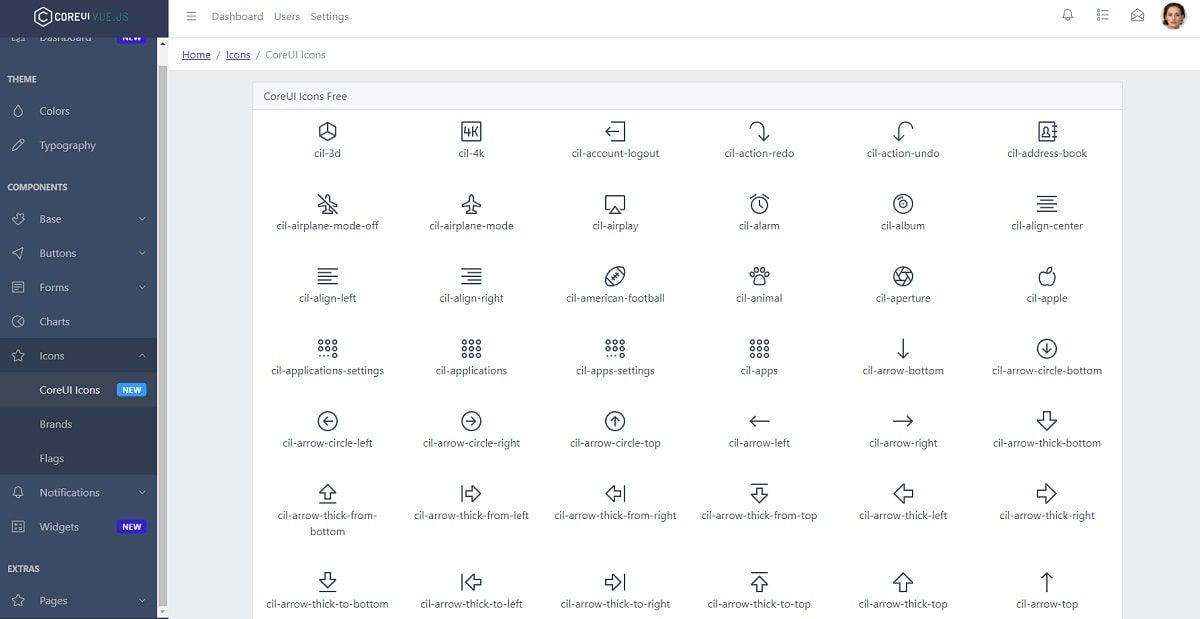Expand the Notifications sidebar section
The width and height of the screenshot is (1200, 619).
click(x=78, y=492)
